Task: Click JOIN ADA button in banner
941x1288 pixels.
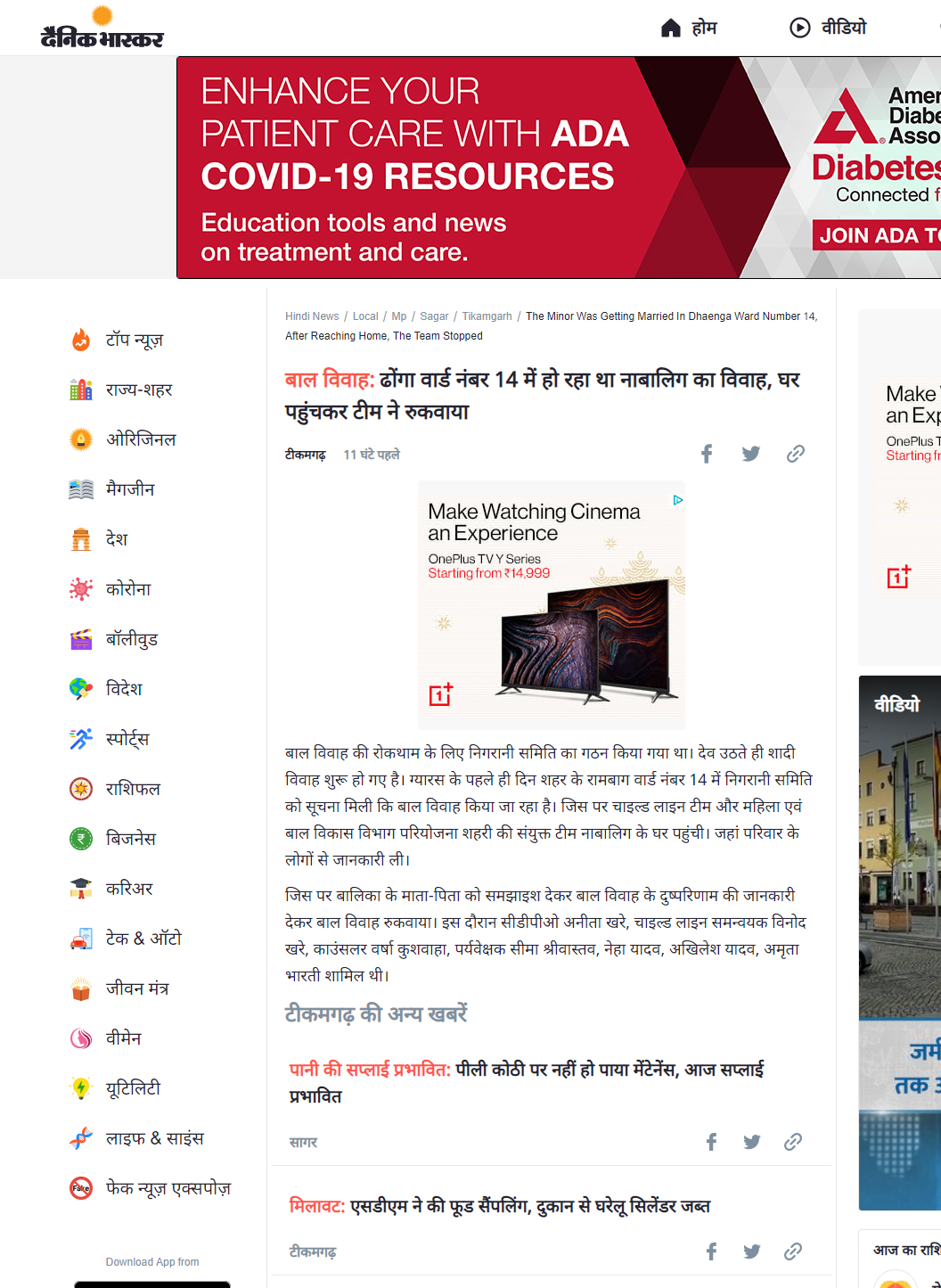Action: click(x=877, y=235)
